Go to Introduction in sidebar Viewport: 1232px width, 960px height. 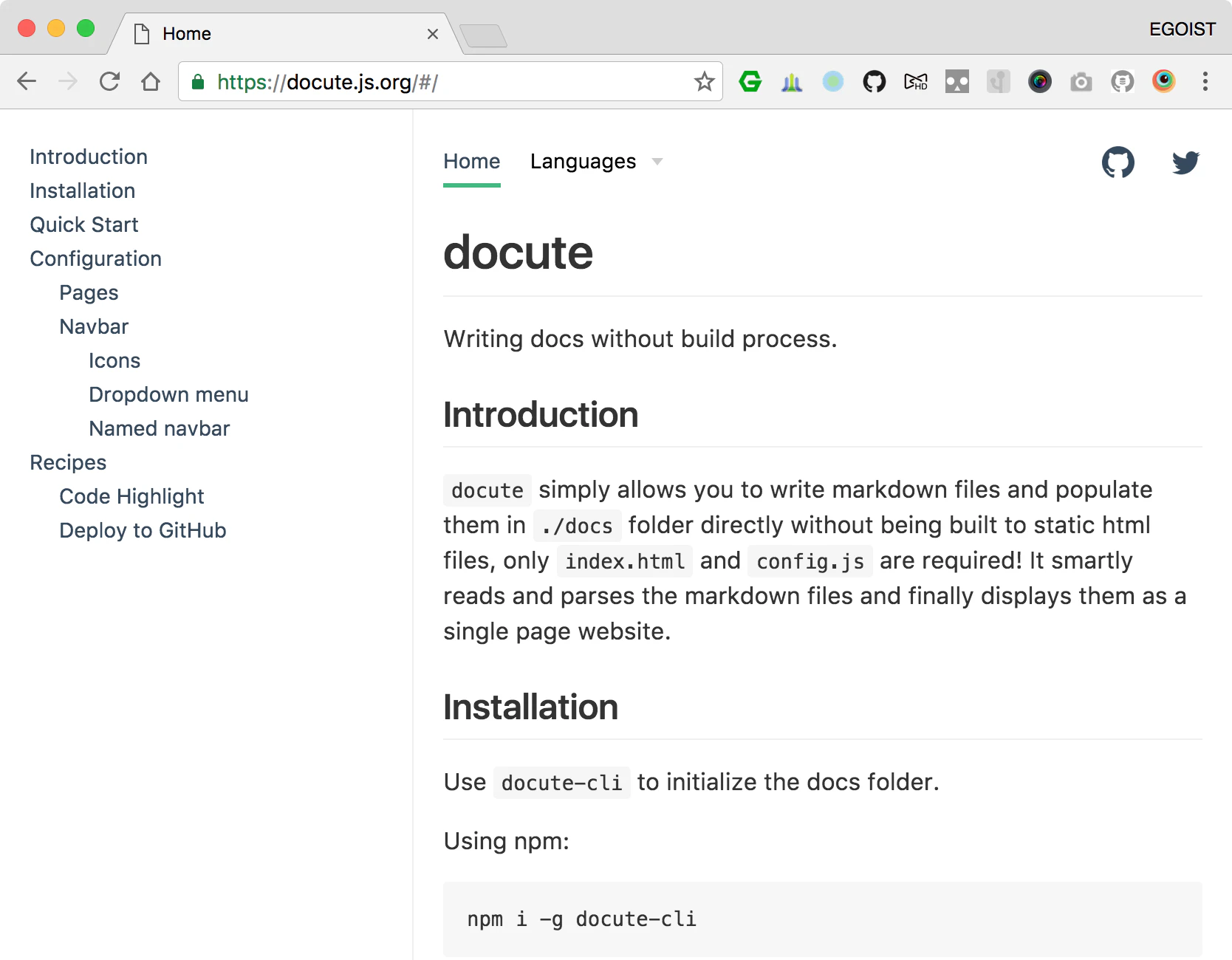point(89,157)
